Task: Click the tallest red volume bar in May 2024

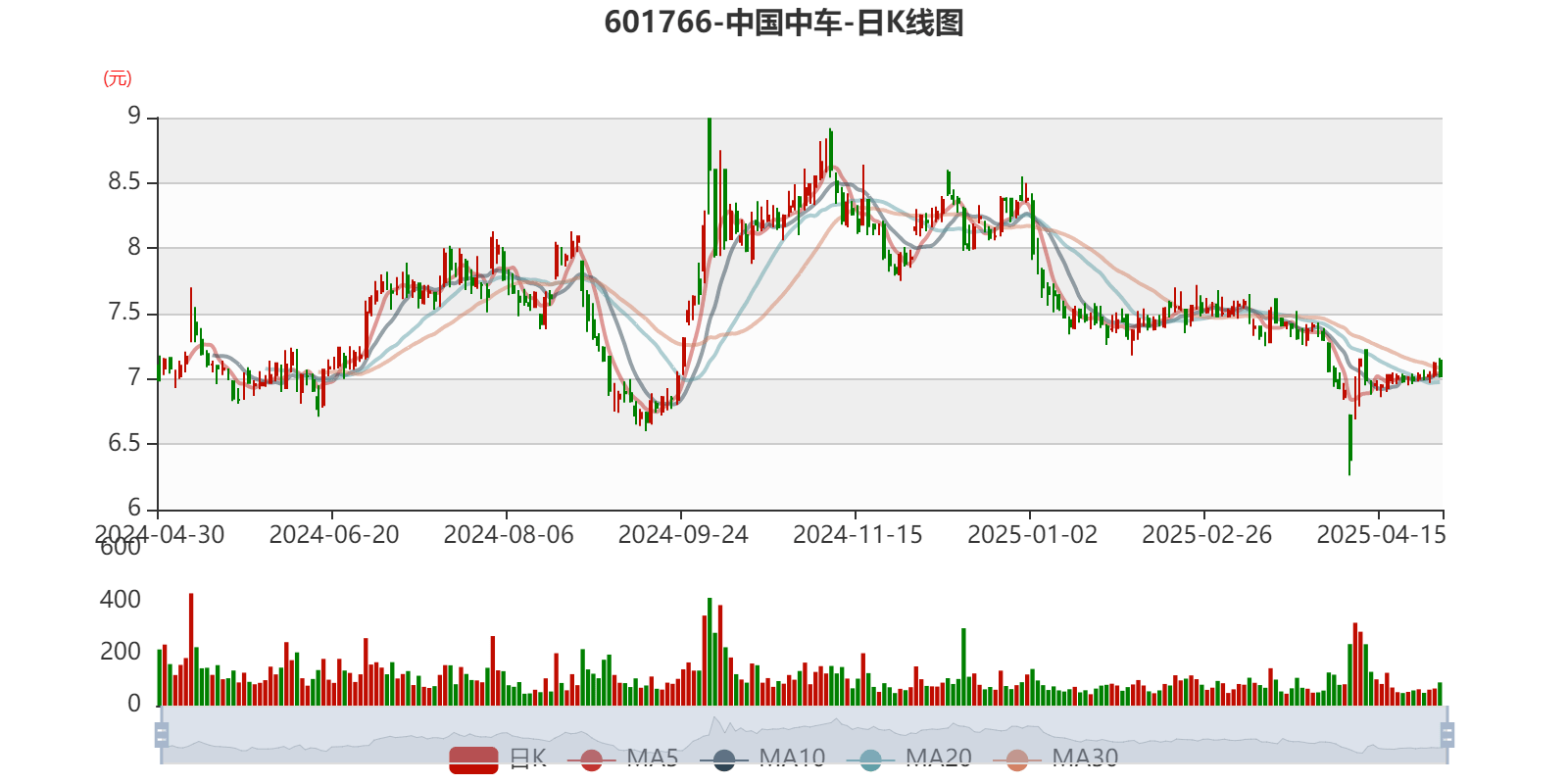Action: [x=191, y=649]
